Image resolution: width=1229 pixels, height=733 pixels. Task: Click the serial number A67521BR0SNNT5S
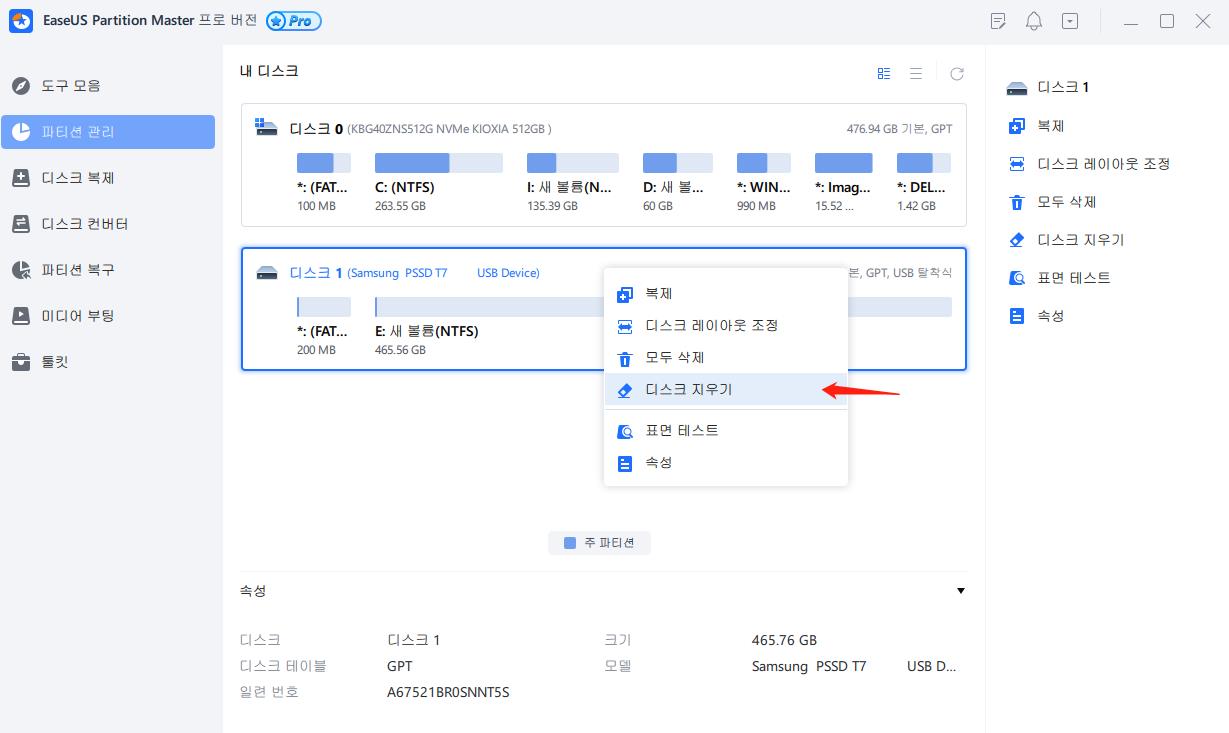click(x=448, y=692)
